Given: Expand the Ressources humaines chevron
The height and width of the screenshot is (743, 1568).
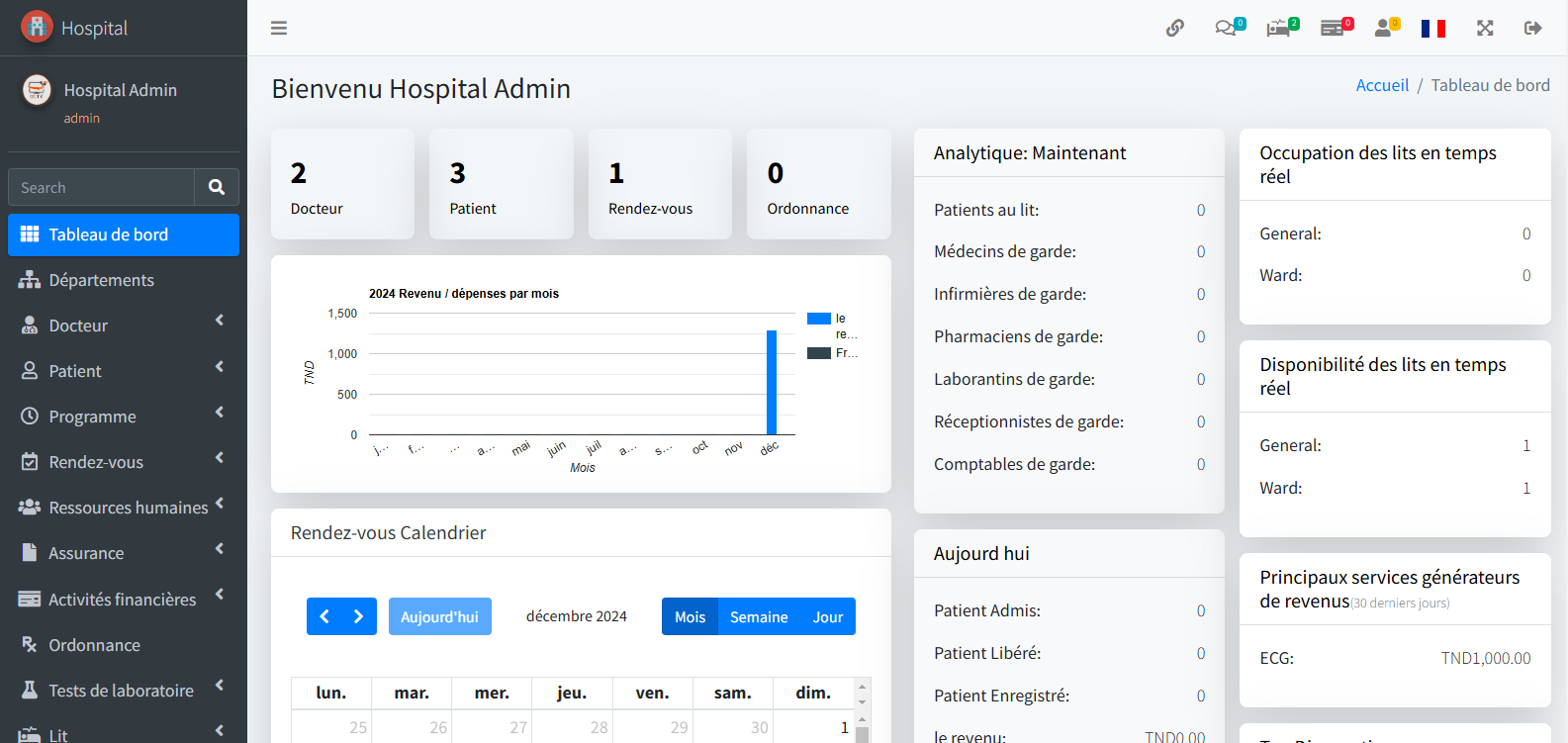Looking at the screenshot, I should (x=220, y=503).
